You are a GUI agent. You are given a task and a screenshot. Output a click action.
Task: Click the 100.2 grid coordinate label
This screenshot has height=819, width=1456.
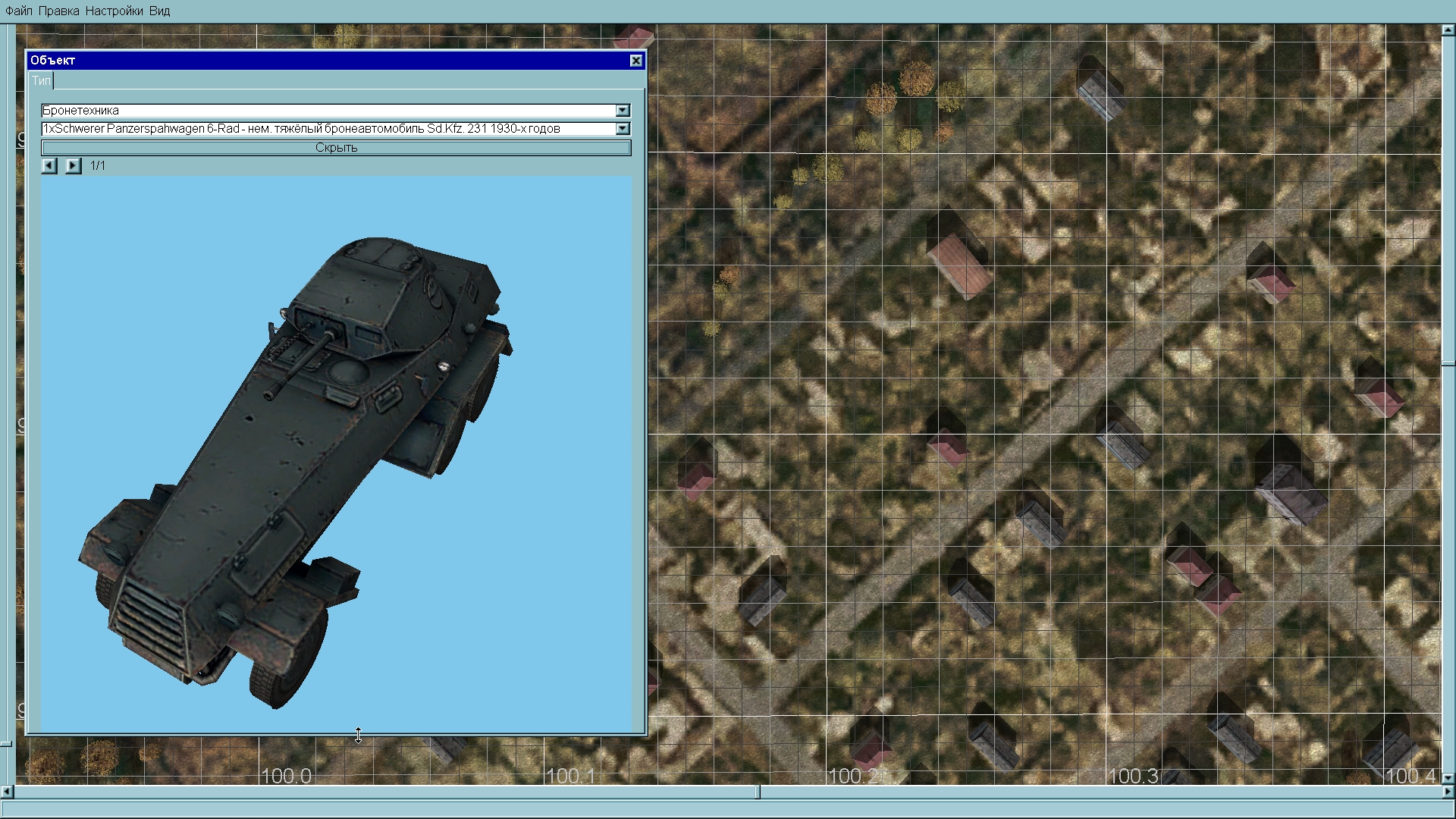tap(852, 776)
